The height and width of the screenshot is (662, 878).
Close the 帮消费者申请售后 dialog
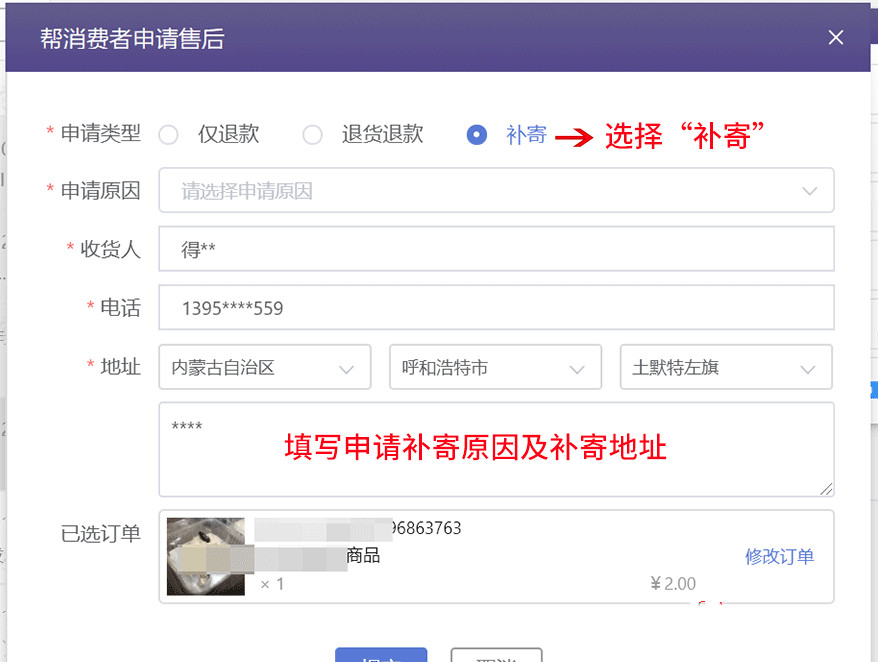(x=836, y=38)
